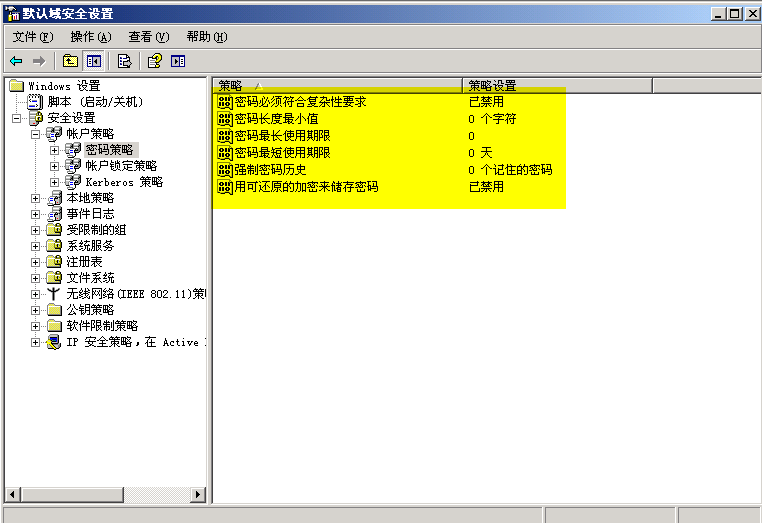The width and height of the screenshot is (762, 523).
Task: Expand the 帐户锁定策略 tree node
Action: coord(54,166)
